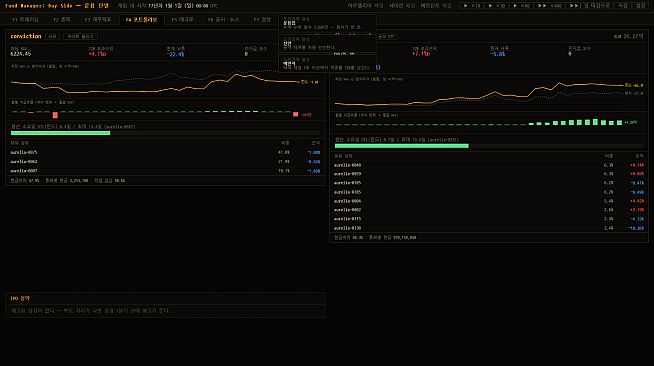Set fast-forward speed to ×480
654x366 pixels.
pos(549,5)
